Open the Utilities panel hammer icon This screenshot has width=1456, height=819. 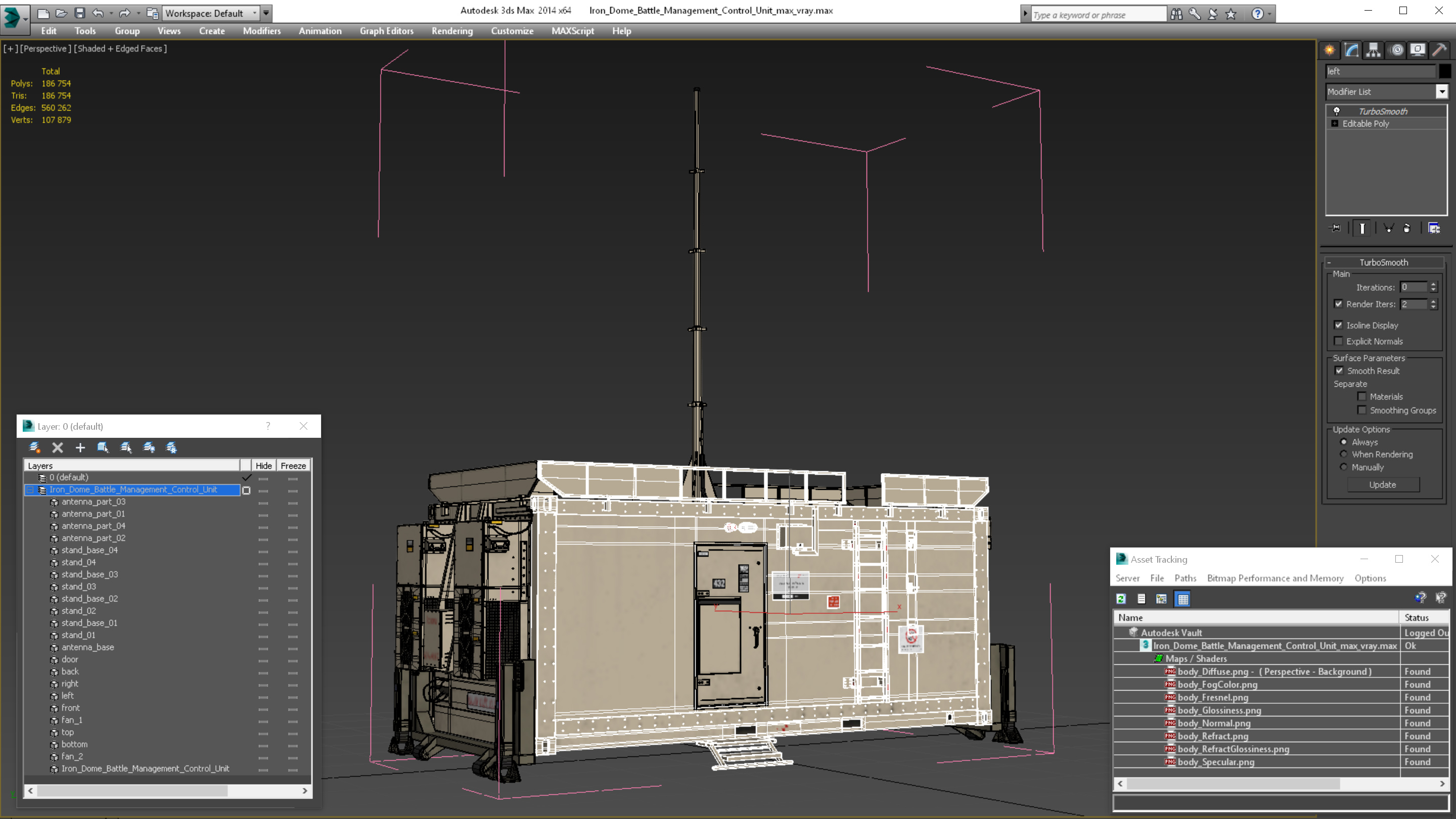point(1439,51)
